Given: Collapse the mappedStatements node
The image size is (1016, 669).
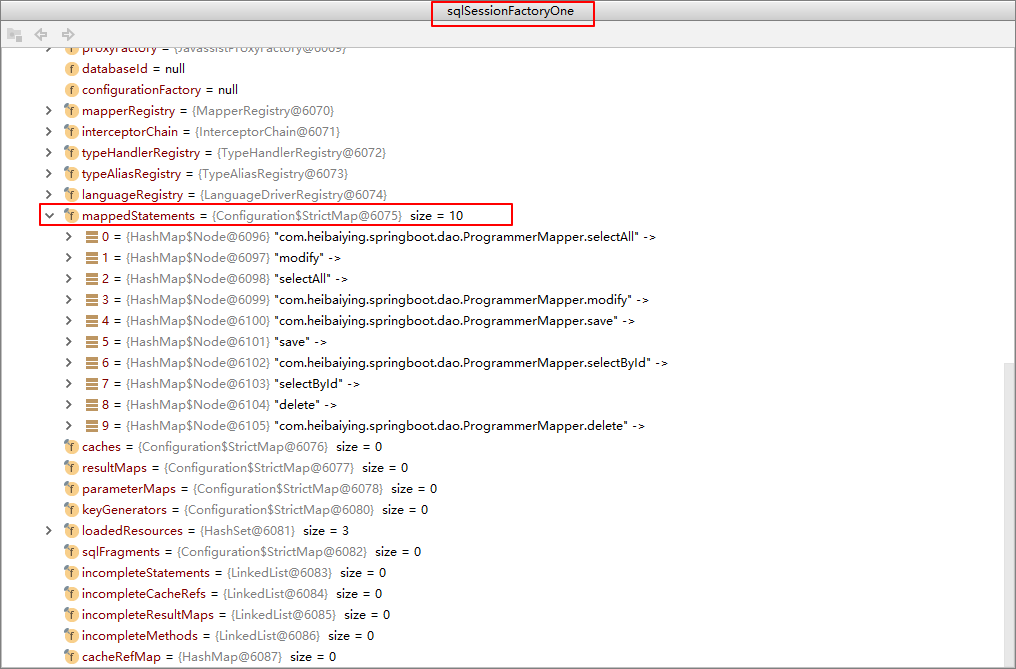Looking at the screenshot, I should click(x=48, y=216).
